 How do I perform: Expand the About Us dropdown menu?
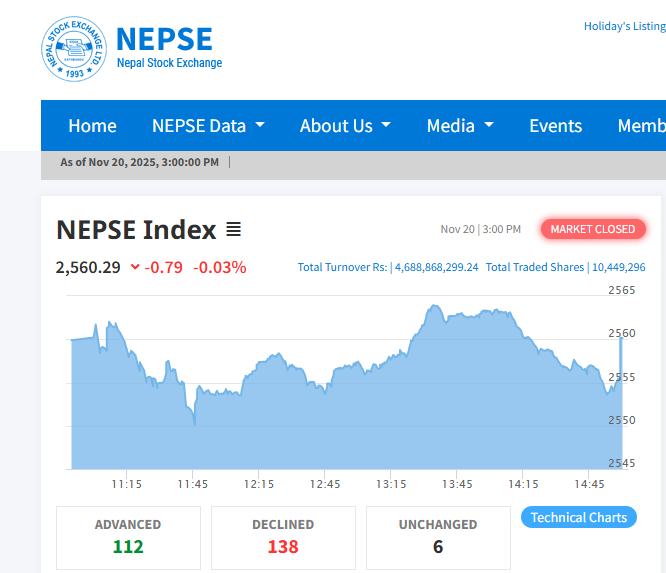(345, 126)
